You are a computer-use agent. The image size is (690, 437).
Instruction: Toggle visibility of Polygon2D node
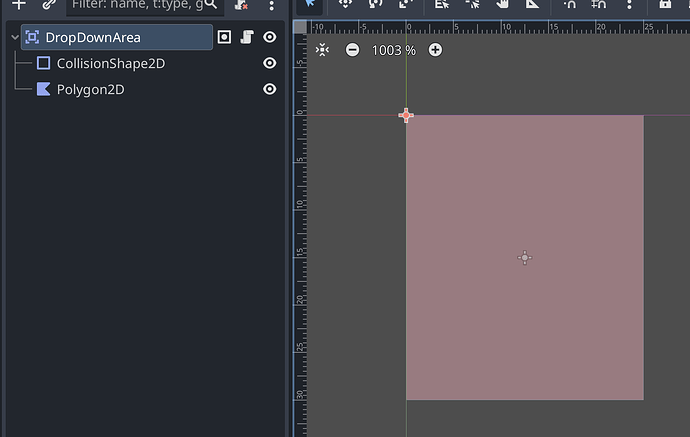(270, 89)
